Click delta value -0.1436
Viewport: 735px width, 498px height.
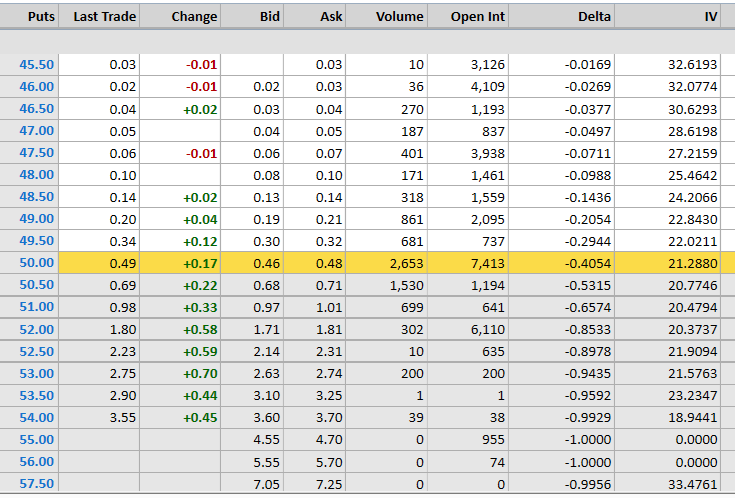click(588, 197)
